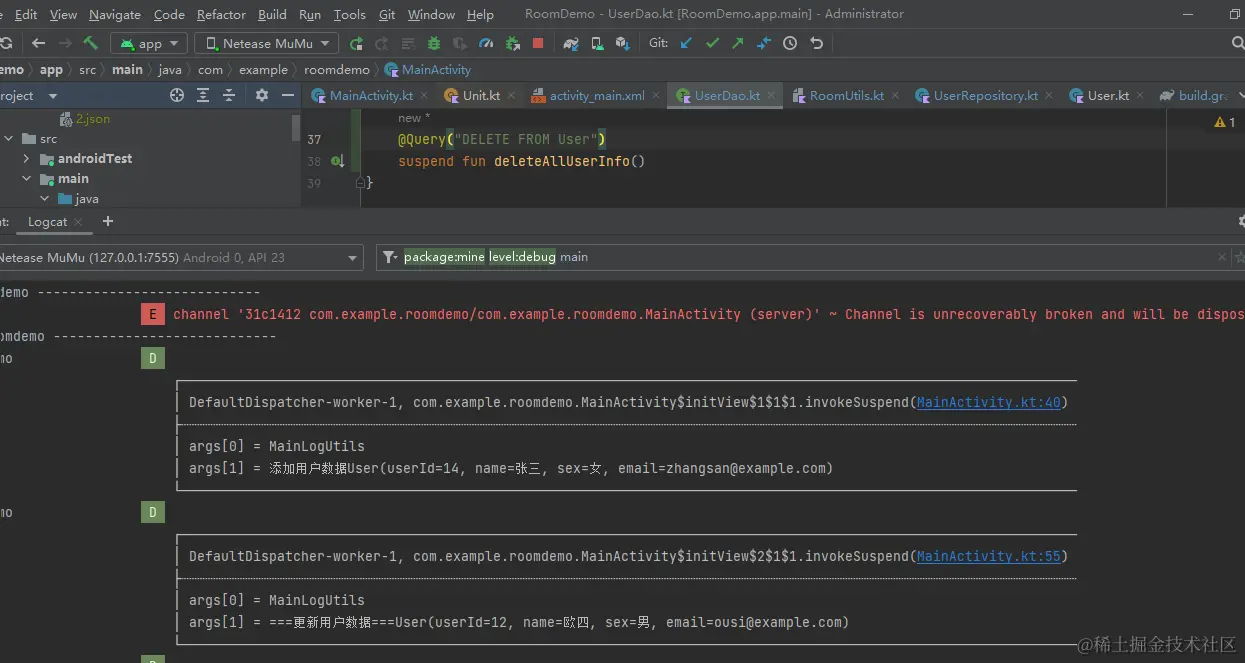Click the Run app icon
1245x663 pixels.
click(356, 43)
